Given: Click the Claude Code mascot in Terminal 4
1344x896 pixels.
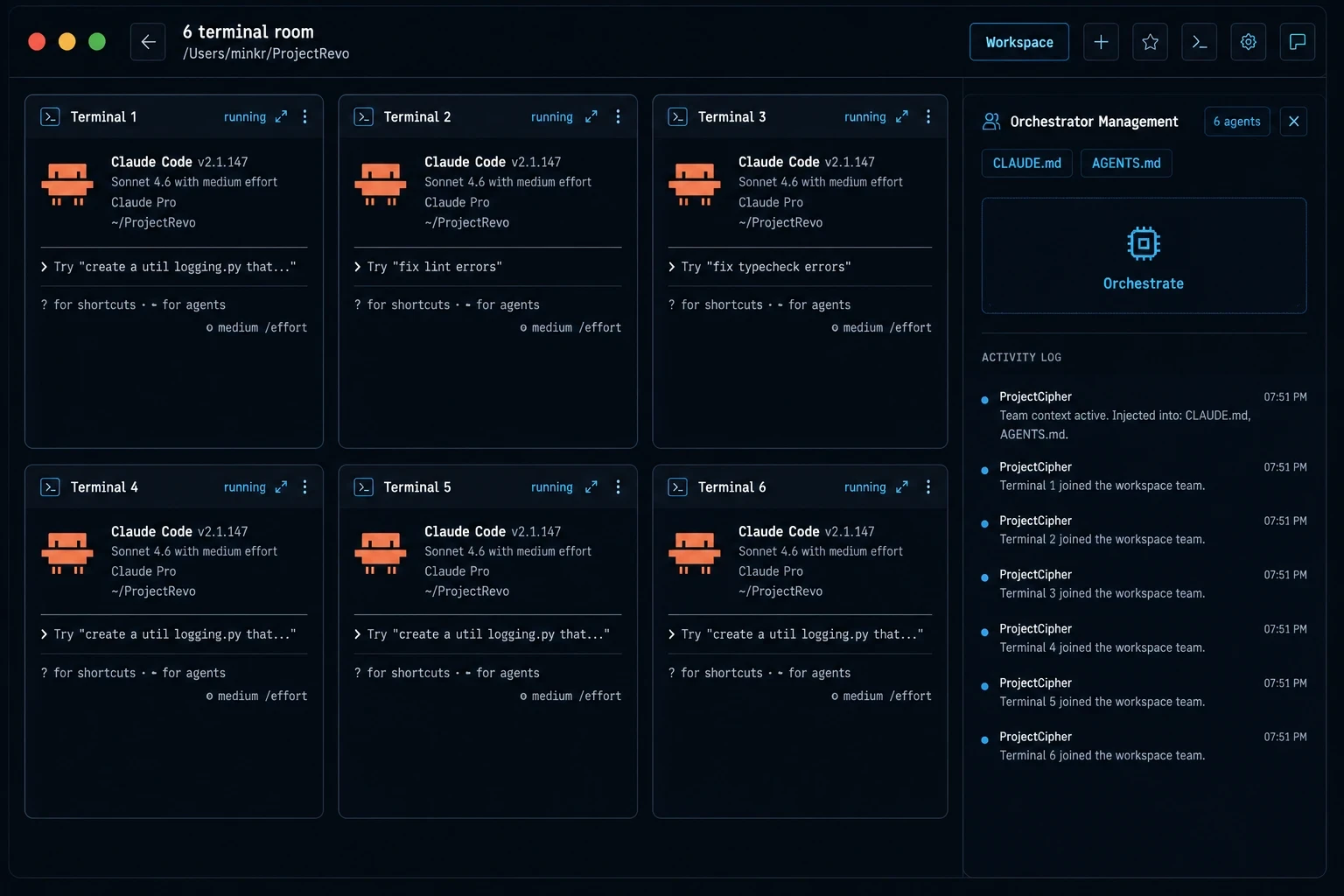Looking at the screenshot, I should coord(67,553).
